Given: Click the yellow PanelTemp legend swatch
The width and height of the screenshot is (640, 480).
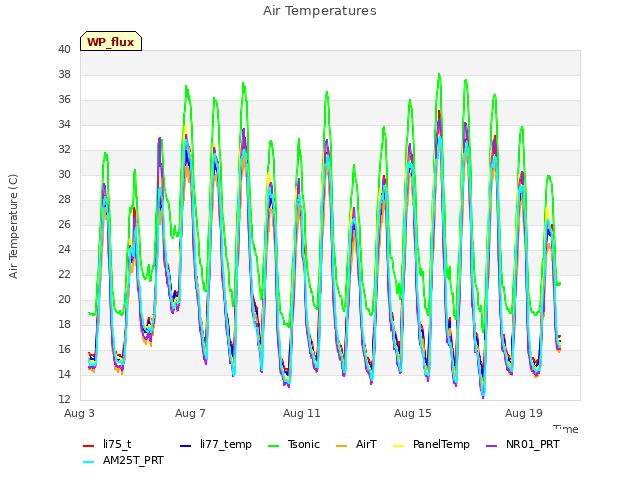Looking at the screenshot, I should pos(398,446).
